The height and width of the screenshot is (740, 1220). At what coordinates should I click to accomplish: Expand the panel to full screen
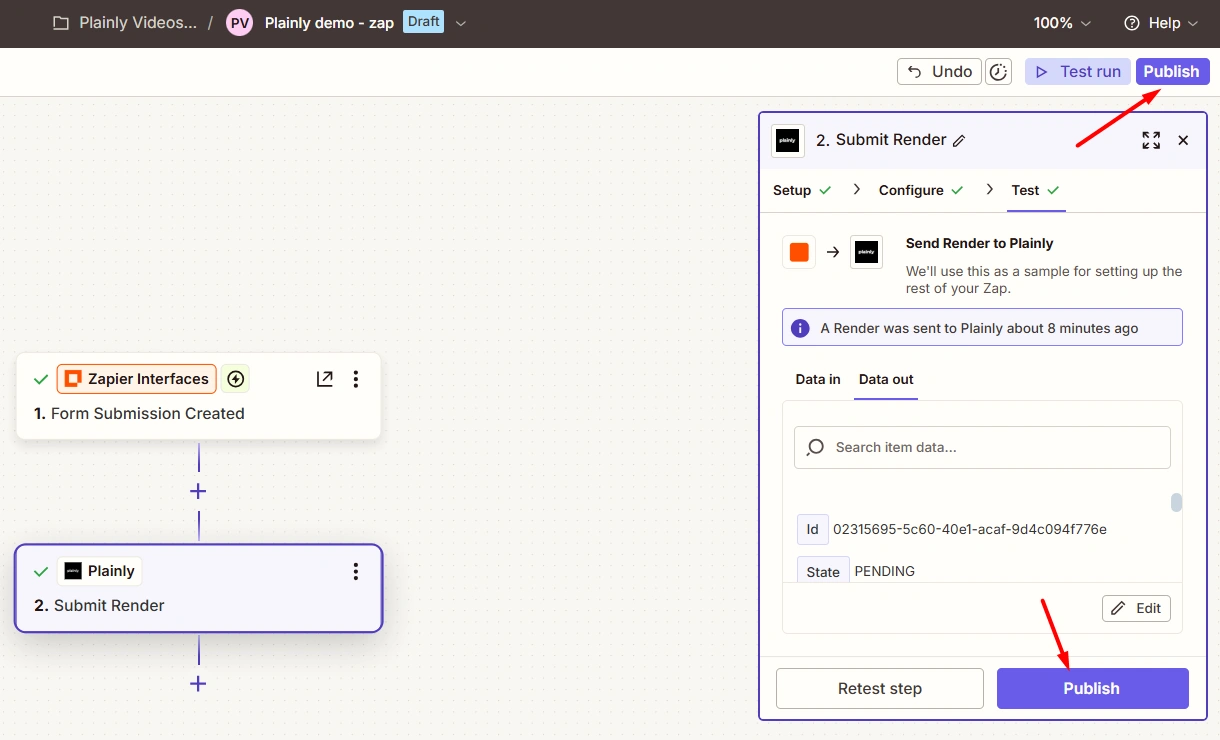(1151, 141)
